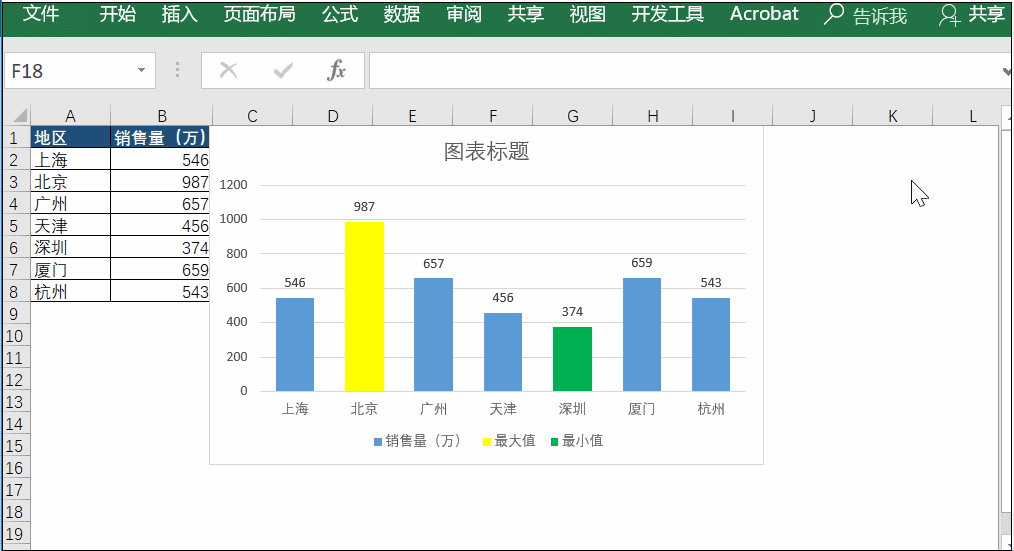Open the 文件 menu tab
1014x551 pixels.
[40, 14]
